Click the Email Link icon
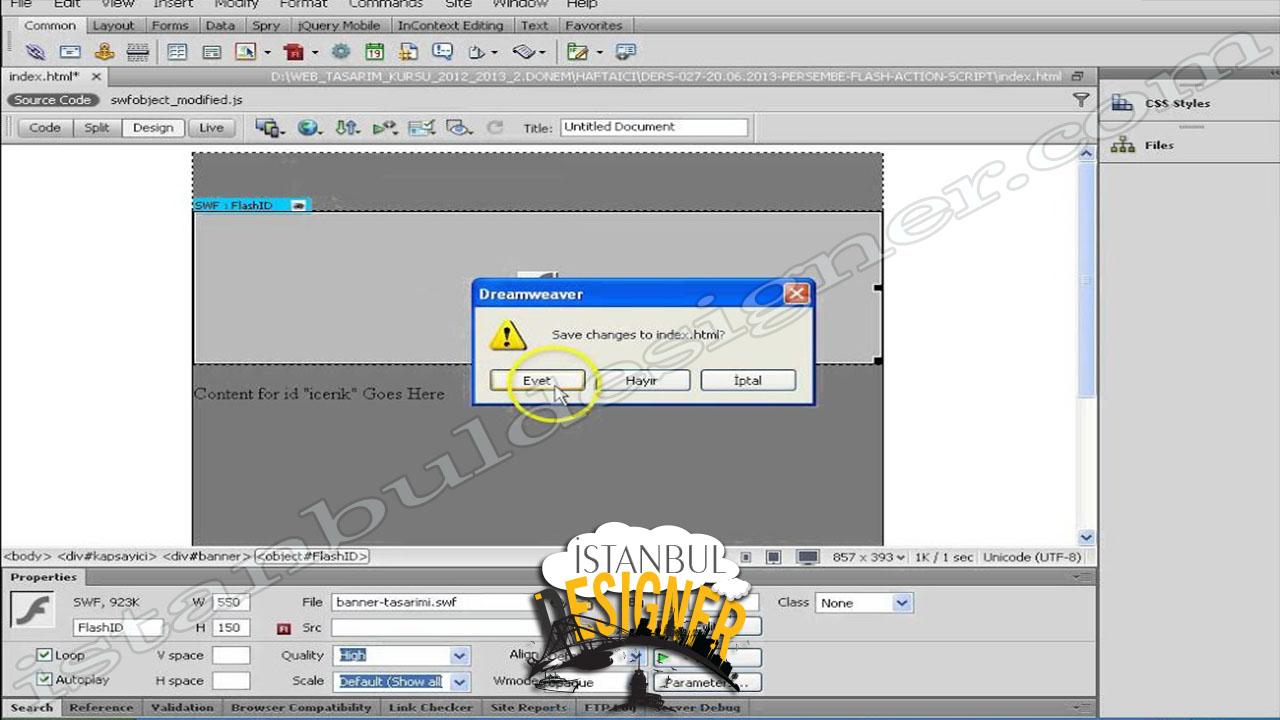 click(70, 52)
